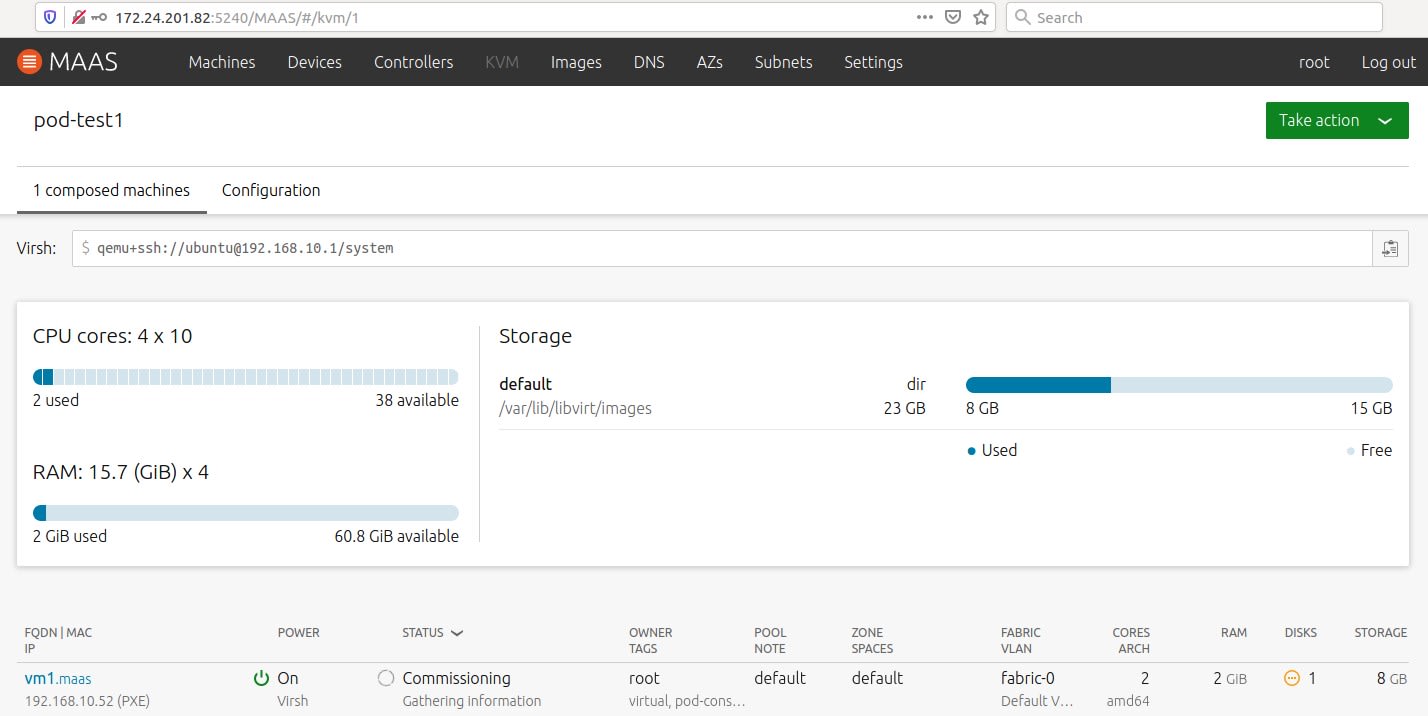Click the saved login key icon
The image size is (1428, 716).
[98, 17]
